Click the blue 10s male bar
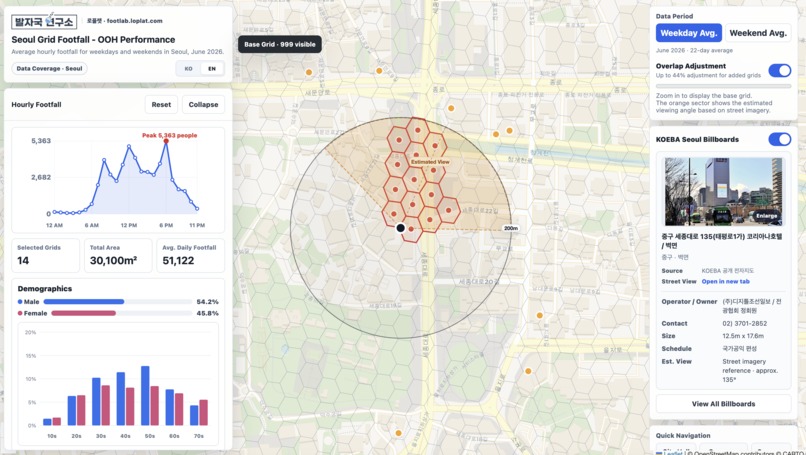The image size is (806, 455). coord(47,422)
